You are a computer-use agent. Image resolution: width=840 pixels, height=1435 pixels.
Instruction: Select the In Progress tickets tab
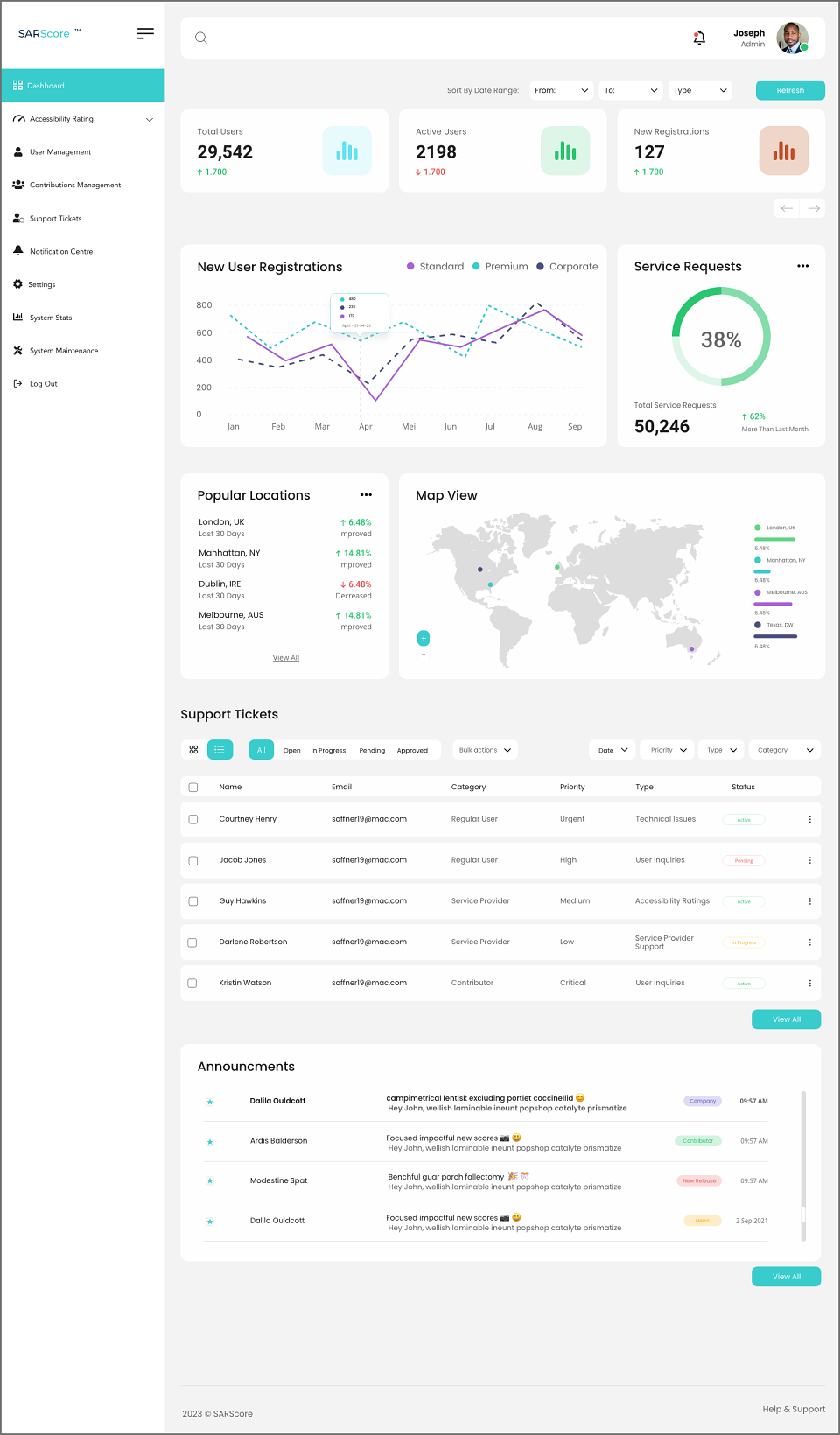point(328,751)
